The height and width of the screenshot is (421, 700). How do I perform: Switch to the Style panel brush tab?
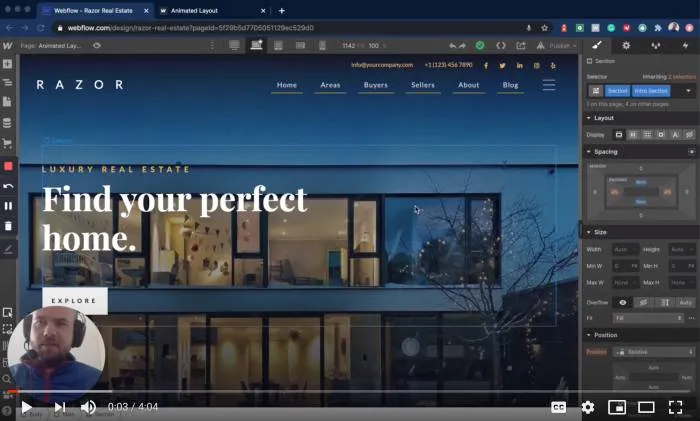[x=597, y=45]
